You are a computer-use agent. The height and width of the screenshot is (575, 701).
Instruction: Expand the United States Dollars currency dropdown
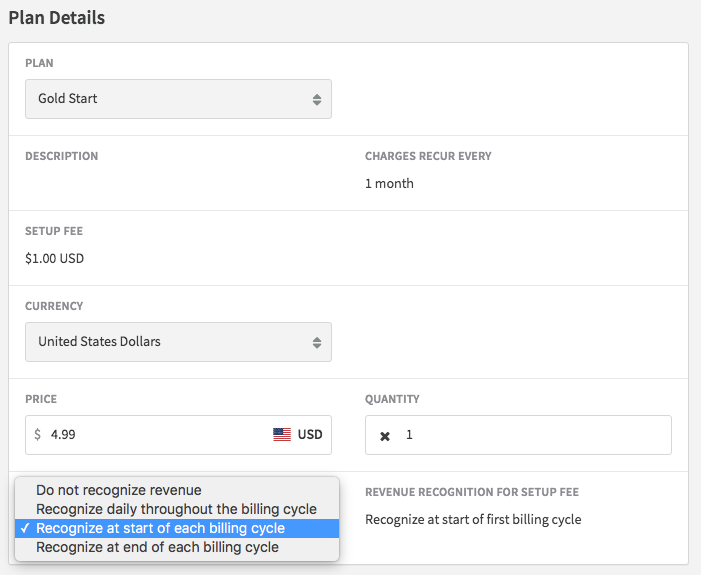[x=178, y=342]
